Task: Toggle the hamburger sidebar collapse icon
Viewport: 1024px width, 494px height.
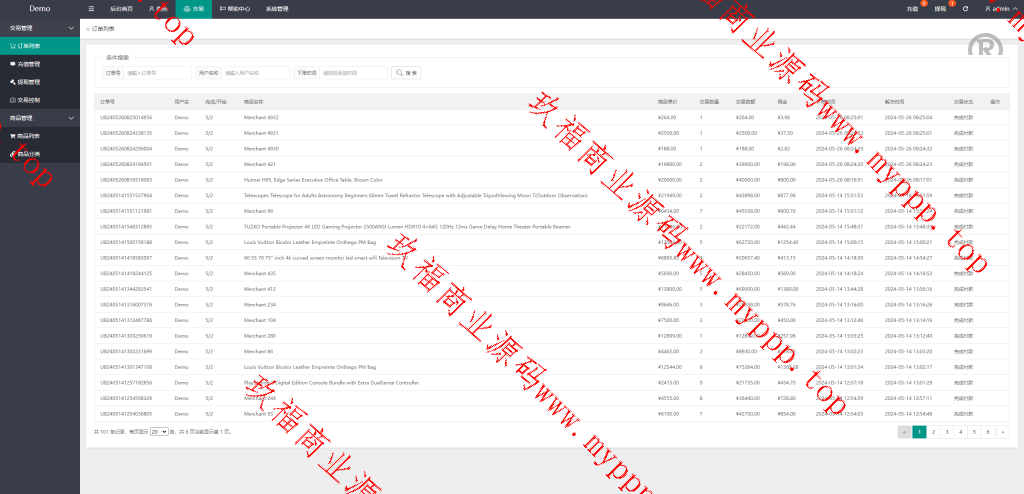Action: 92,8
